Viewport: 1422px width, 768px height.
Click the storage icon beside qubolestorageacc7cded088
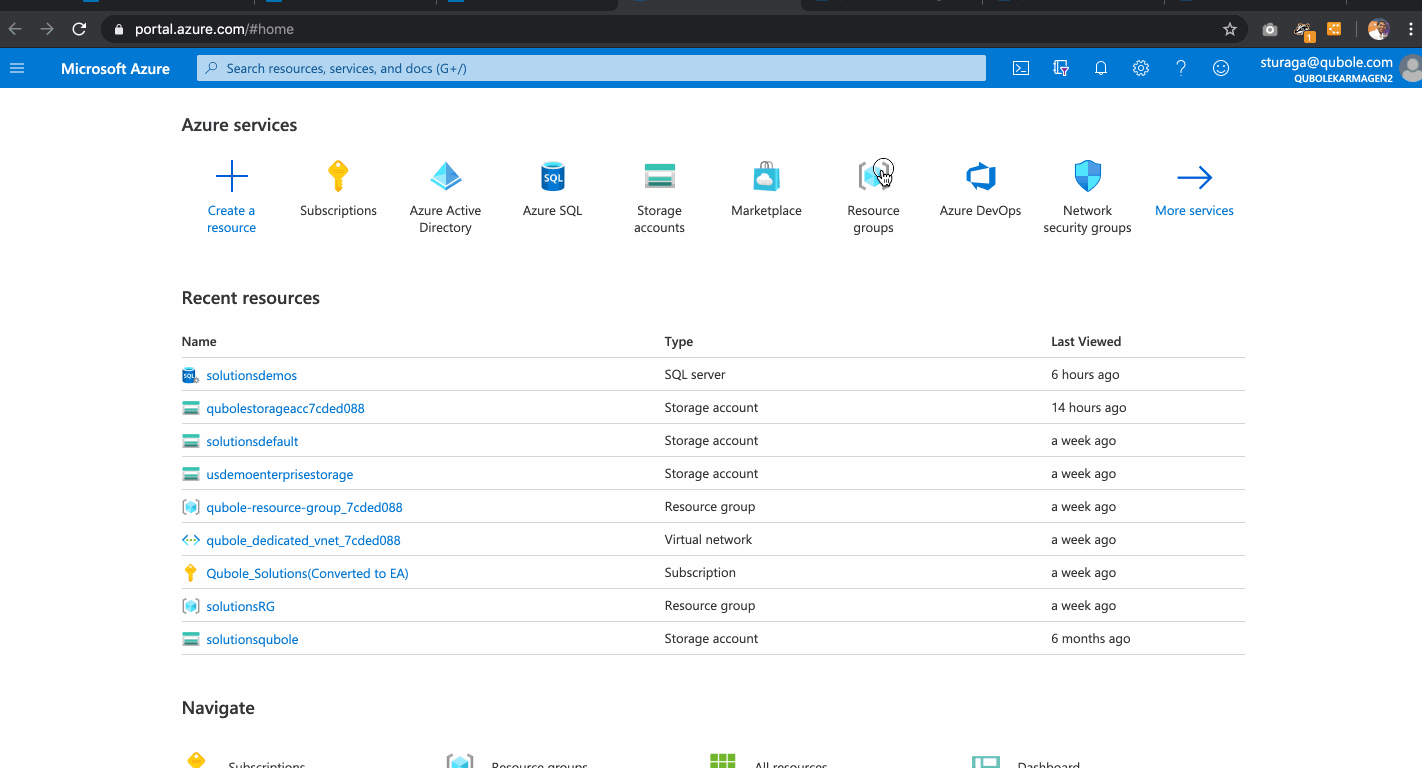[x=191, y=408]
